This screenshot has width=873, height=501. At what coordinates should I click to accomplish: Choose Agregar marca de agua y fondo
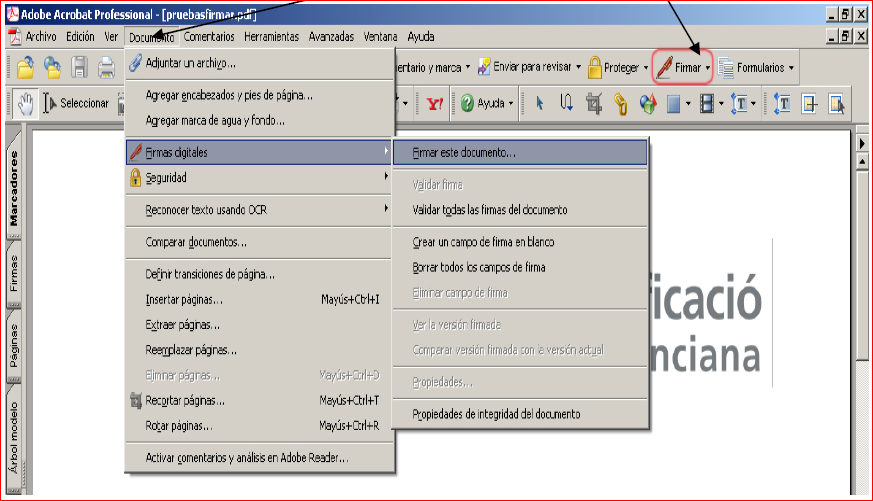pyautogui.click(x=258, y=120)
